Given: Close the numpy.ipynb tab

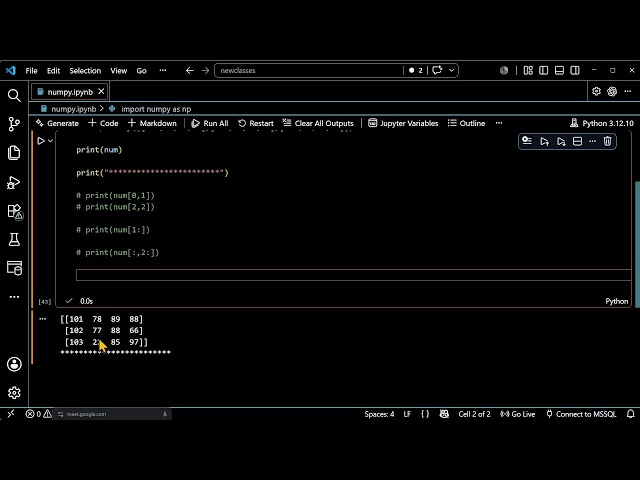Looking at the screenshot, I should (101, 92).
